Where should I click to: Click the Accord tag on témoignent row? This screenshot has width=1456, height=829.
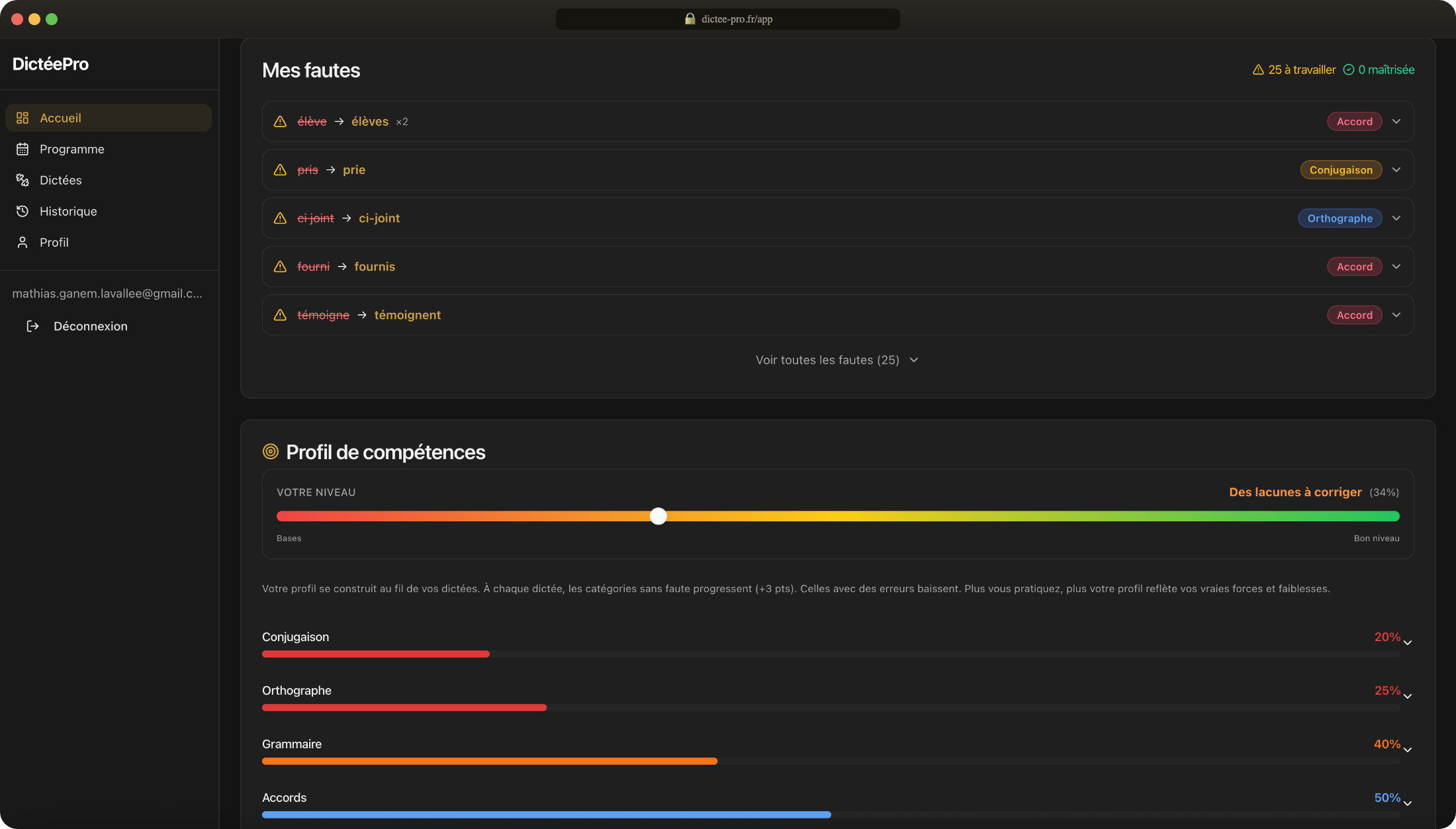pos(1354,315)
